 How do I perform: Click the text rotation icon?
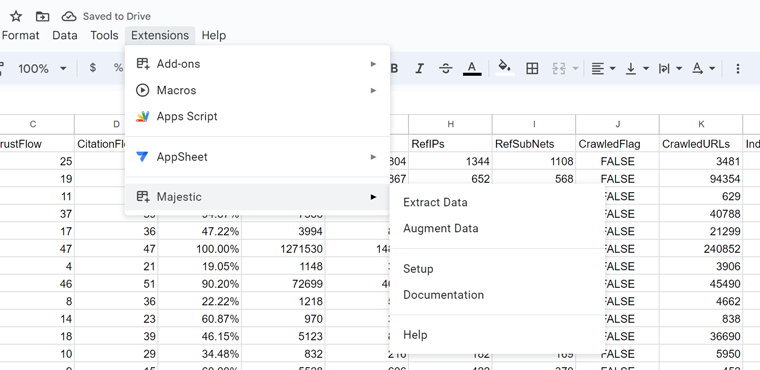point(697,69)
